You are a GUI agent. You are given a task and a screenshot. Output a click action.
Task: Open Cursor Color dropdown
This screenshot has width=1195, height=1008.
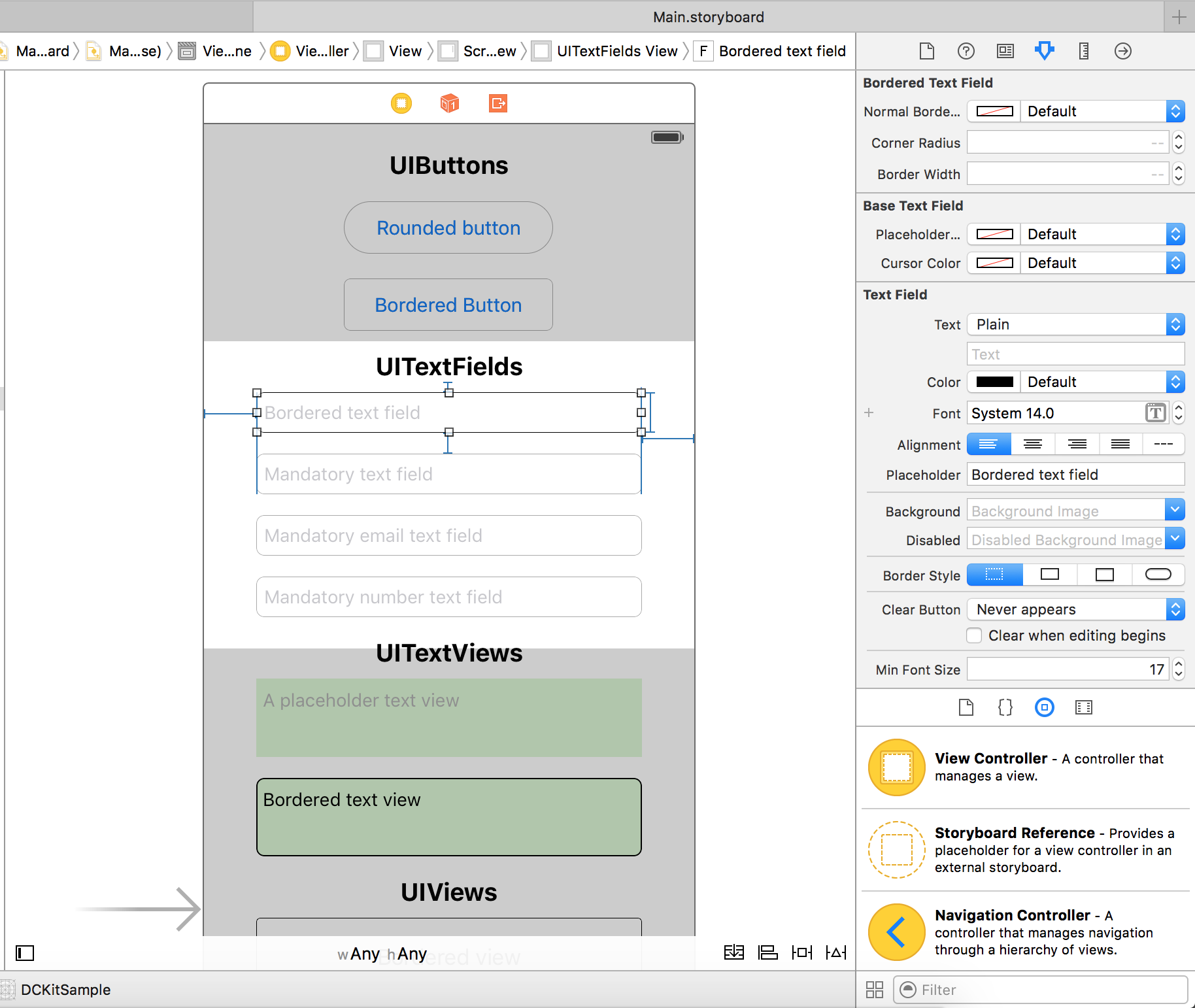1103,263
